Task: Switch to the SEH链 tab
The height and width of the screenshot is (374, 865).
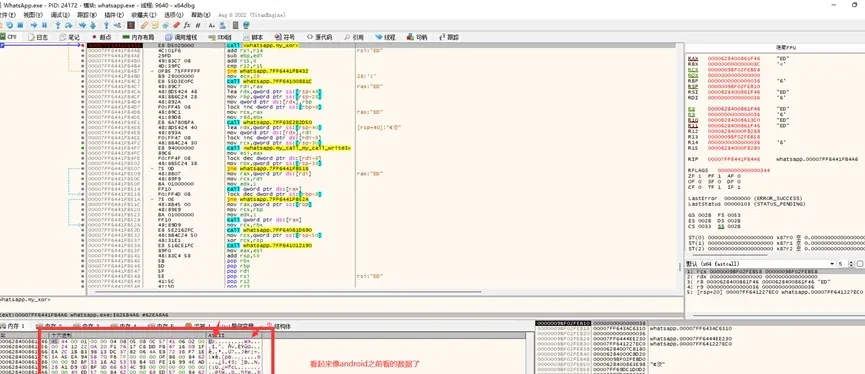Action: 220,37
